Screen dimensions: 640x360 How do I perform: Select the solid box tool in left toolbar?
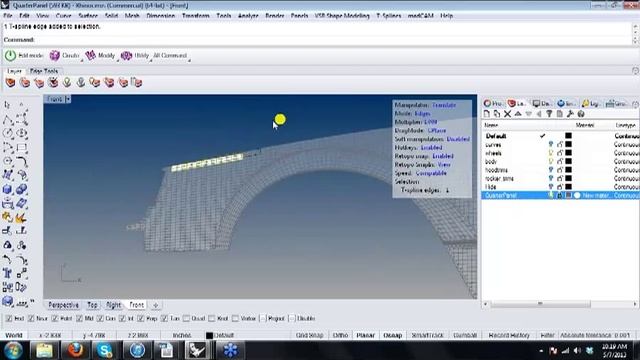click(x=8, y=189)
